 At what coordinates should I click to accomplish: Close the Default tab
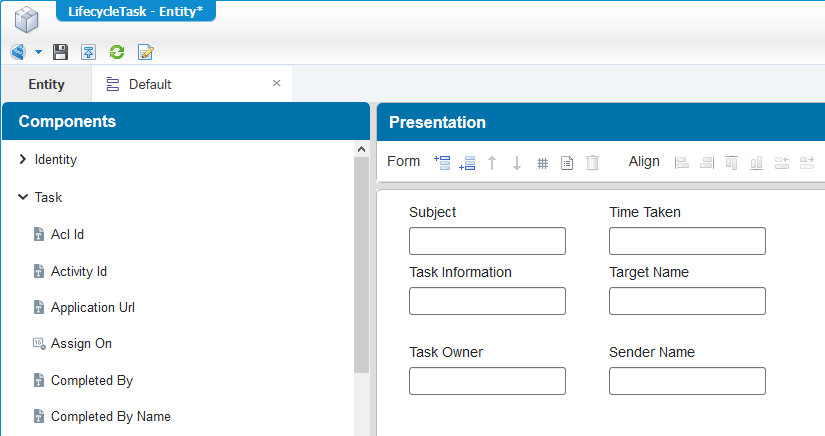[276, 83]
